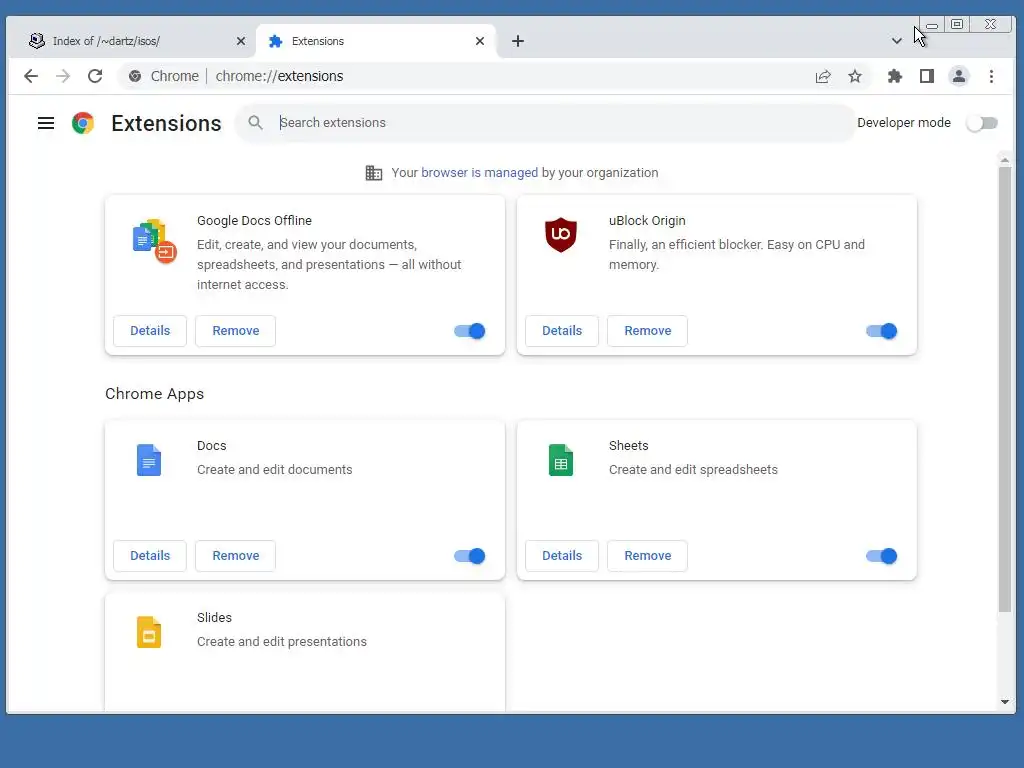
Task: Open the profile avatar icon
Action: click(x=959, y=76)
